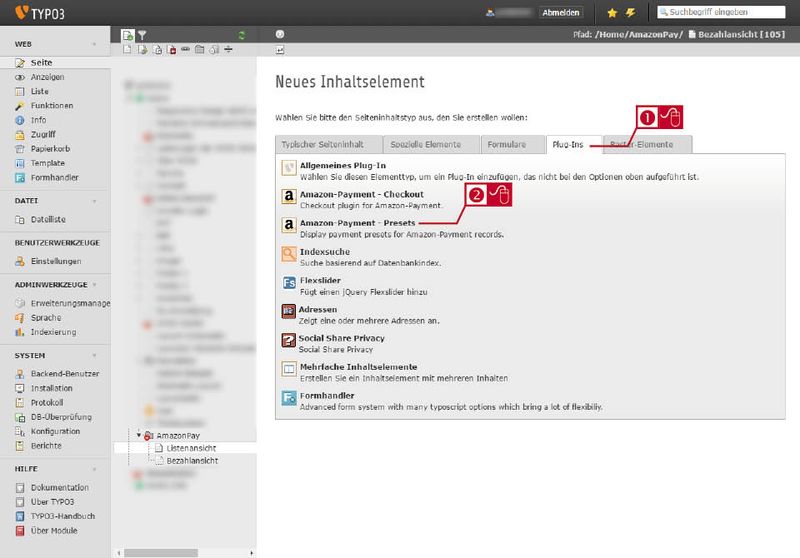Click the lightning bolt clear-cache icon
The image size is (800, 558).
[631, 13]
